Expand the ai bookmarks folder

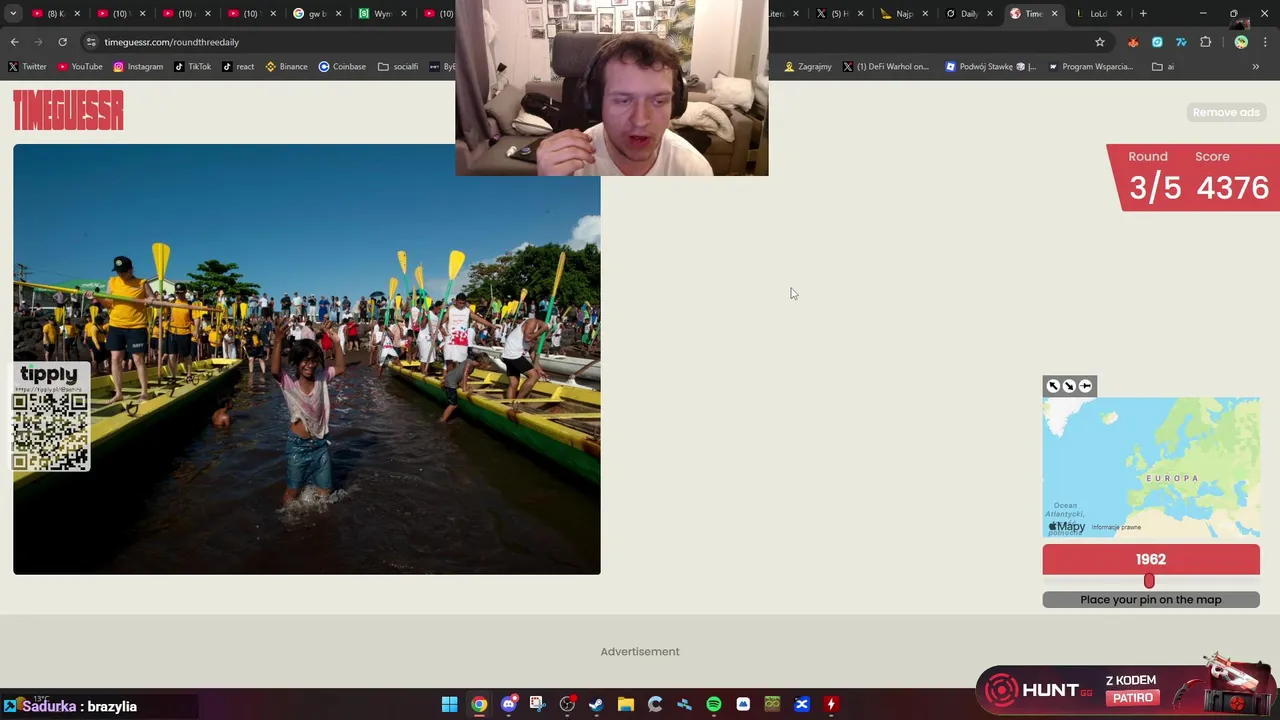1163,67
